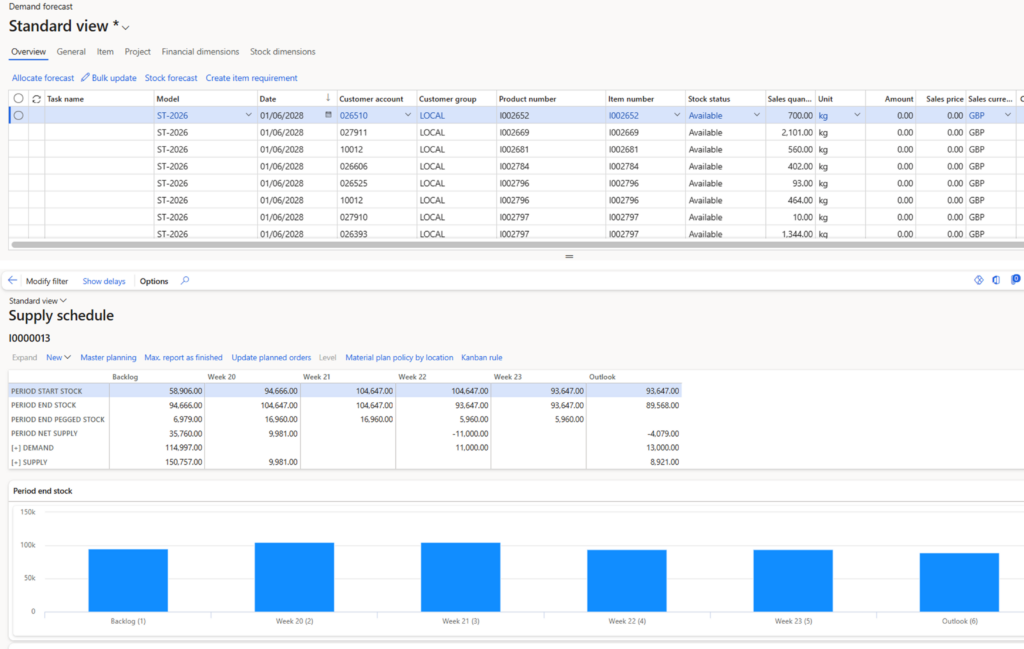Click the splitter handle between the two panes
Viewport: 1024px width, 649px height.
coord(569,257)
